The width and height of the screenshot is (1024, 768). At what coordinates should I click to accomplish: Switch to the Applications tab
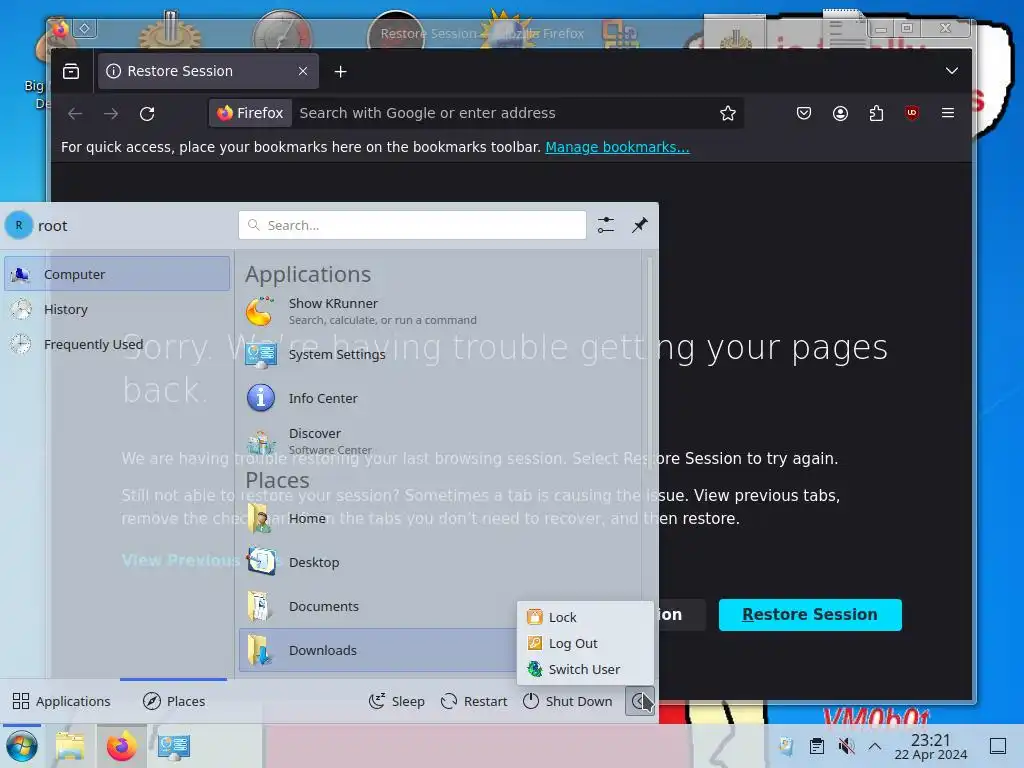pyautogui.click(x=62, y=701)
